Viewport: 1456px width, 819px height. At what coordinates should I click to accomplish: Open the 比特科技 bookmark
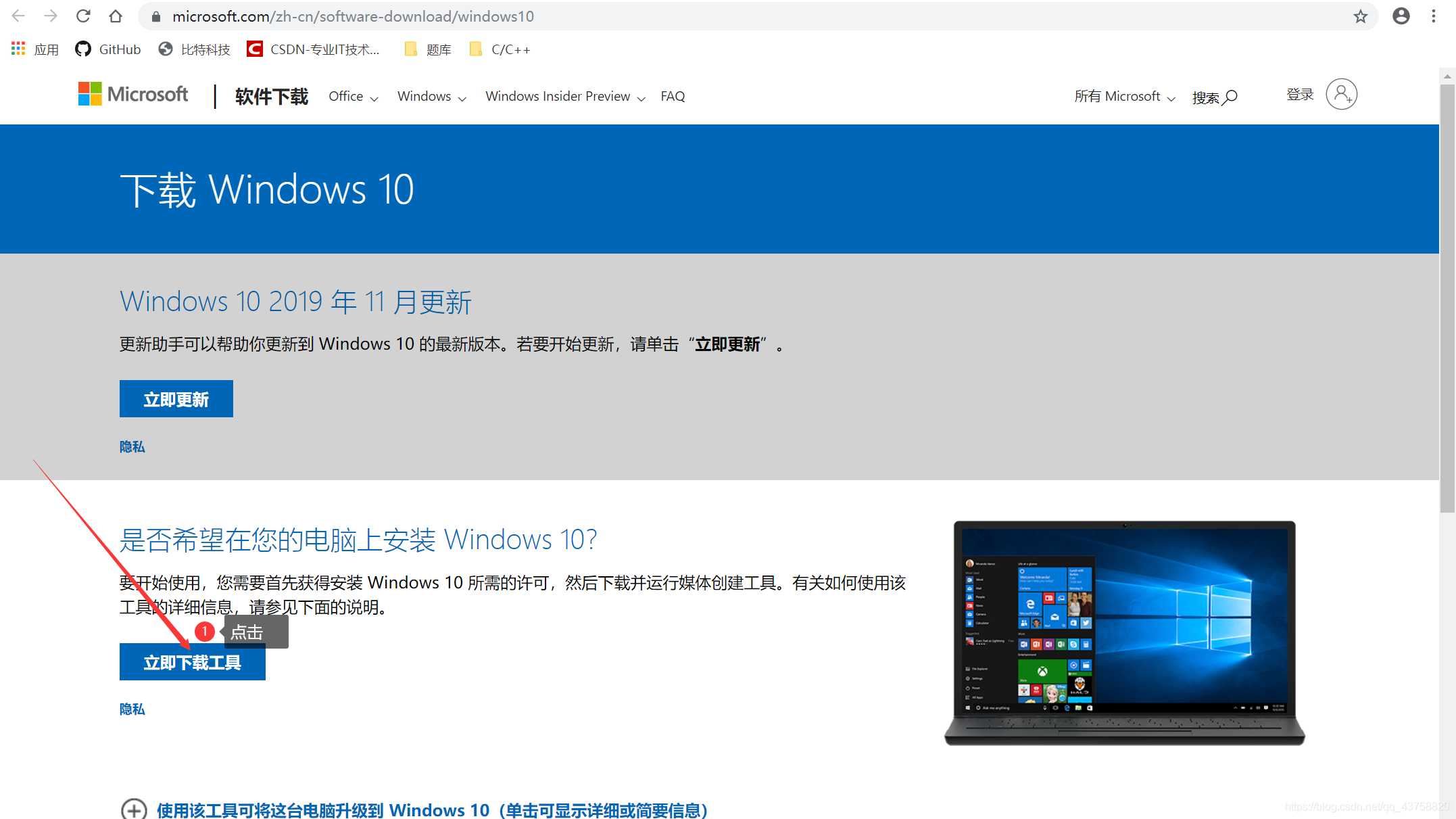coord(194,49)
